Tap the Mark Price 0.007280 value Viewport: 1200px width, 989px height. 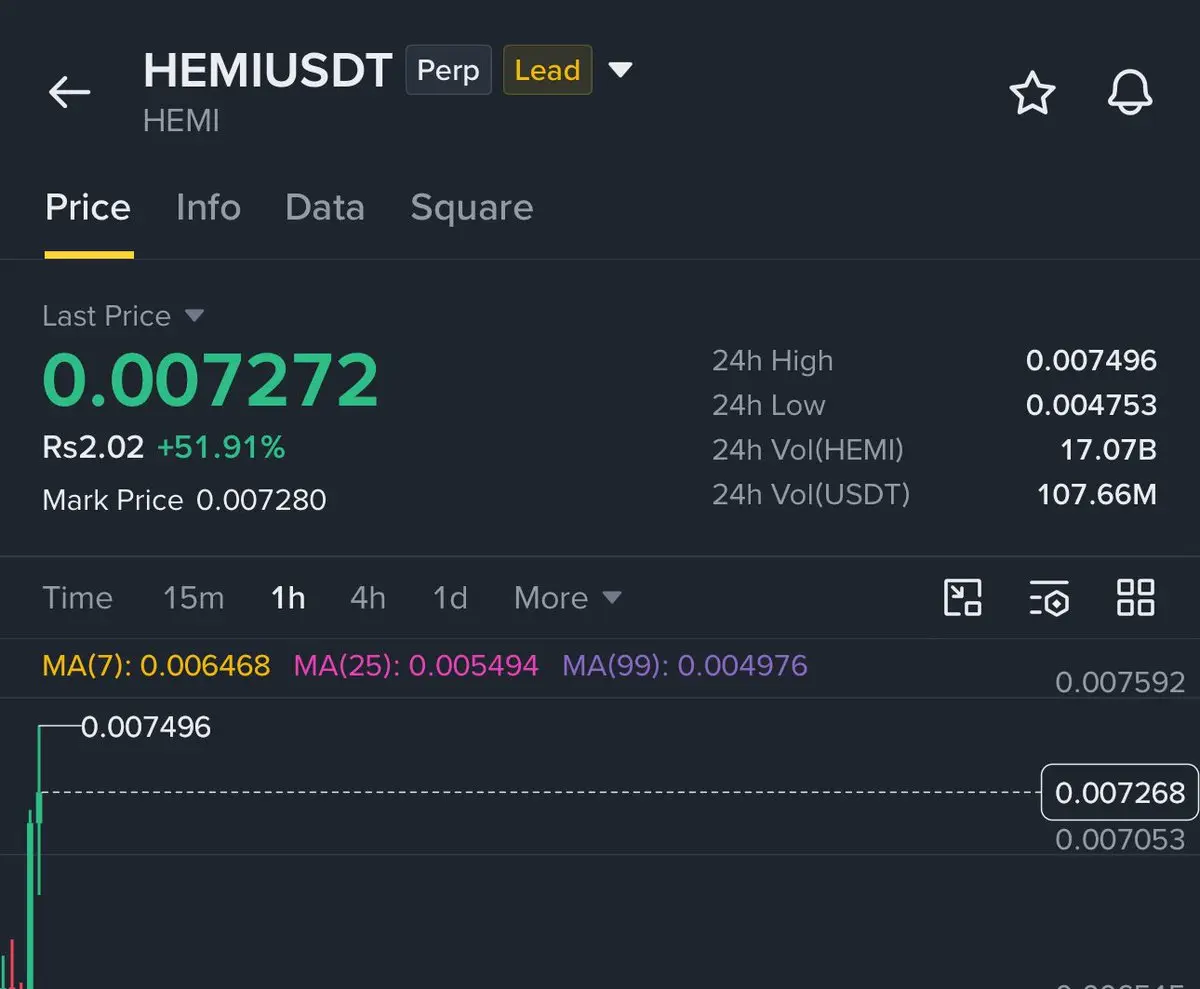pyautogui.click(x=261, y=500)
